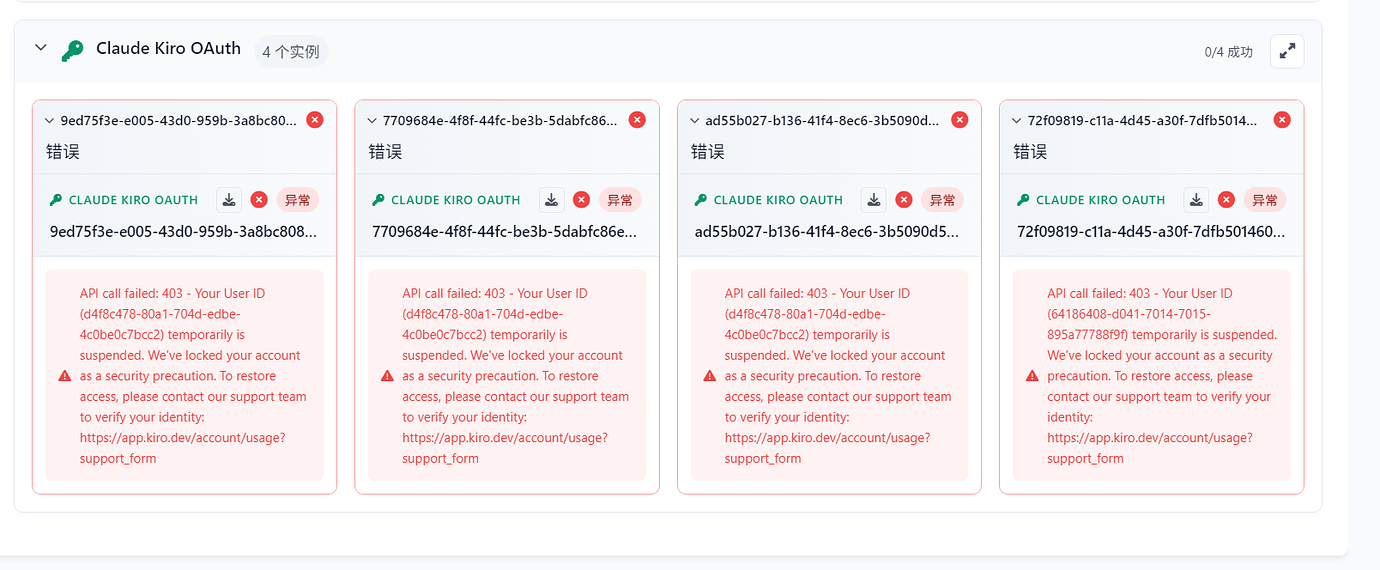The height and width of the screenshot is (570, 1380).
Task: Click the Claude Kiro OAuth section title
Action: [x=168, y=48]
